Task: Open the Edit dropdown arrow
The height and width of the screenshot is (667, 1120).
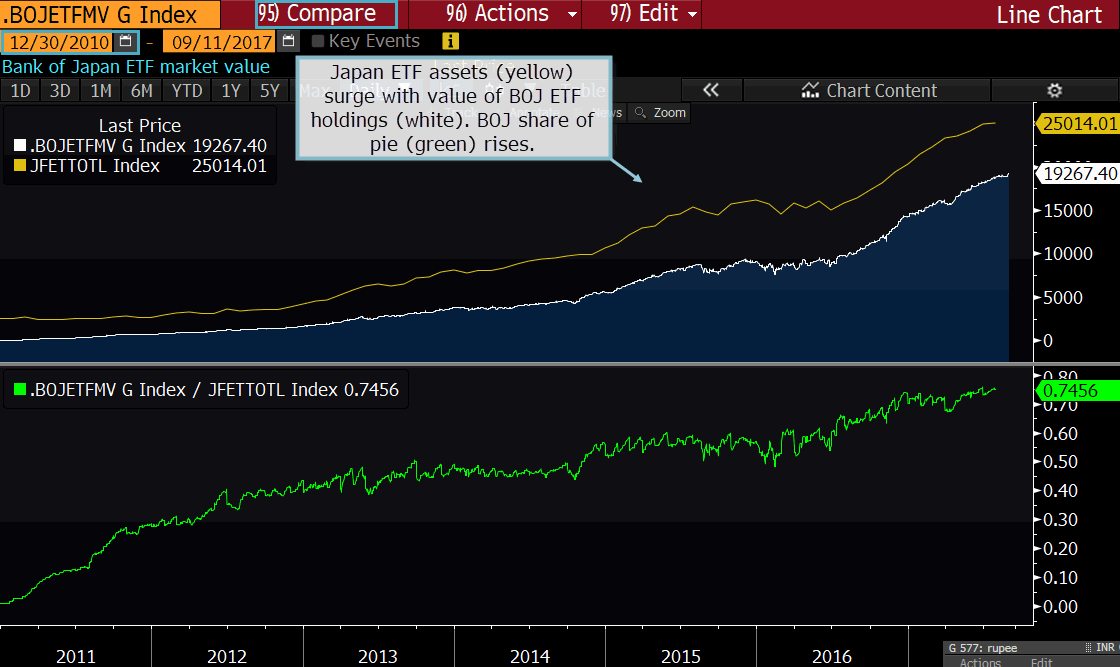Action: [x=692, y=14]
